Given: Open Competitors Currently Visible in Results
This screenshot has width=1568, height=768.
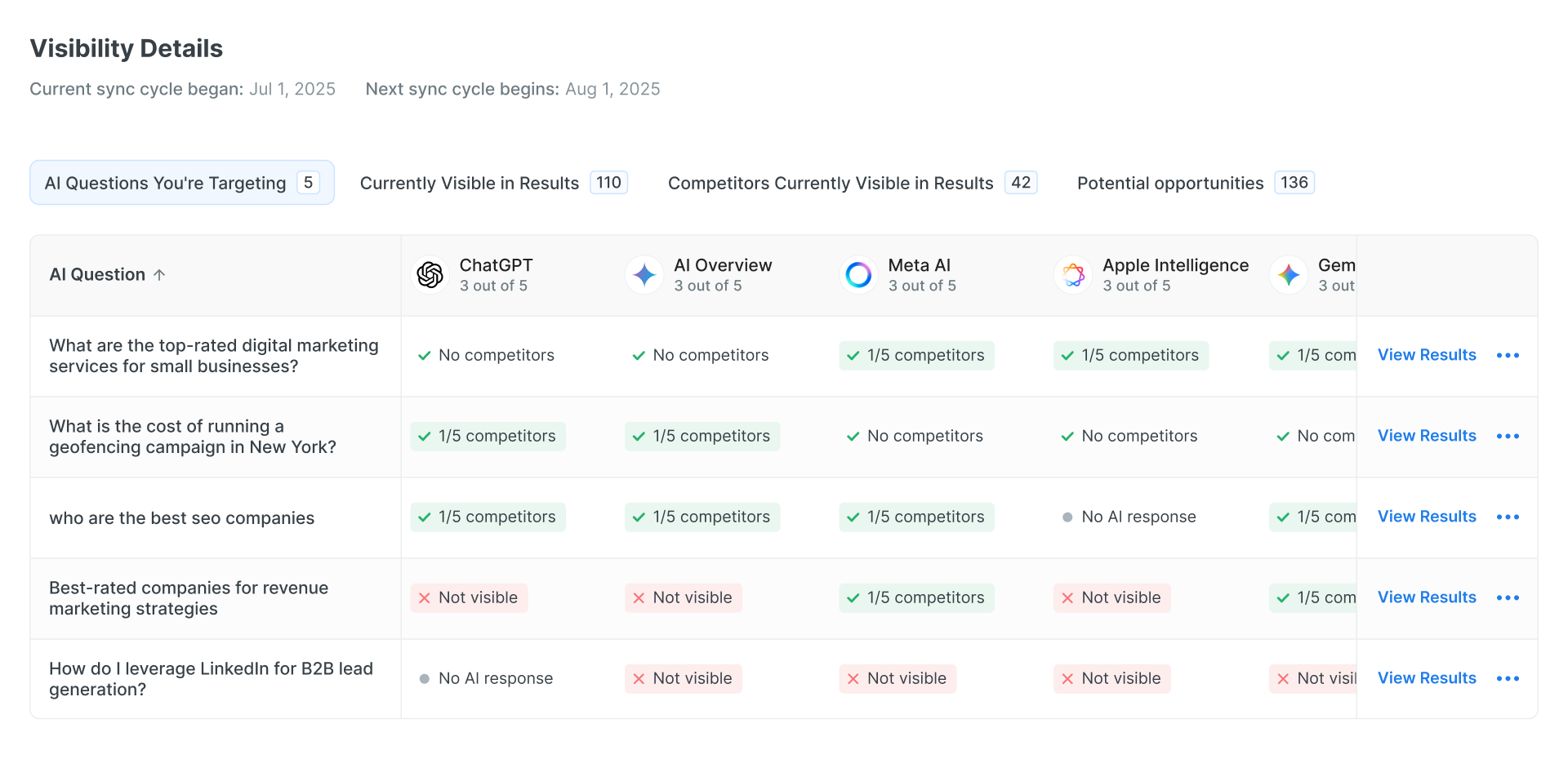Looking at the screenshot, I should click(852, 183).
